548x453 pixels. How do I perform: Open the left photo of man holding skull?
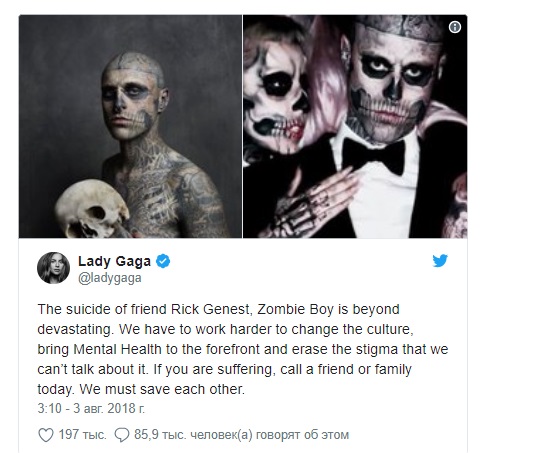[x=130, y=127]
